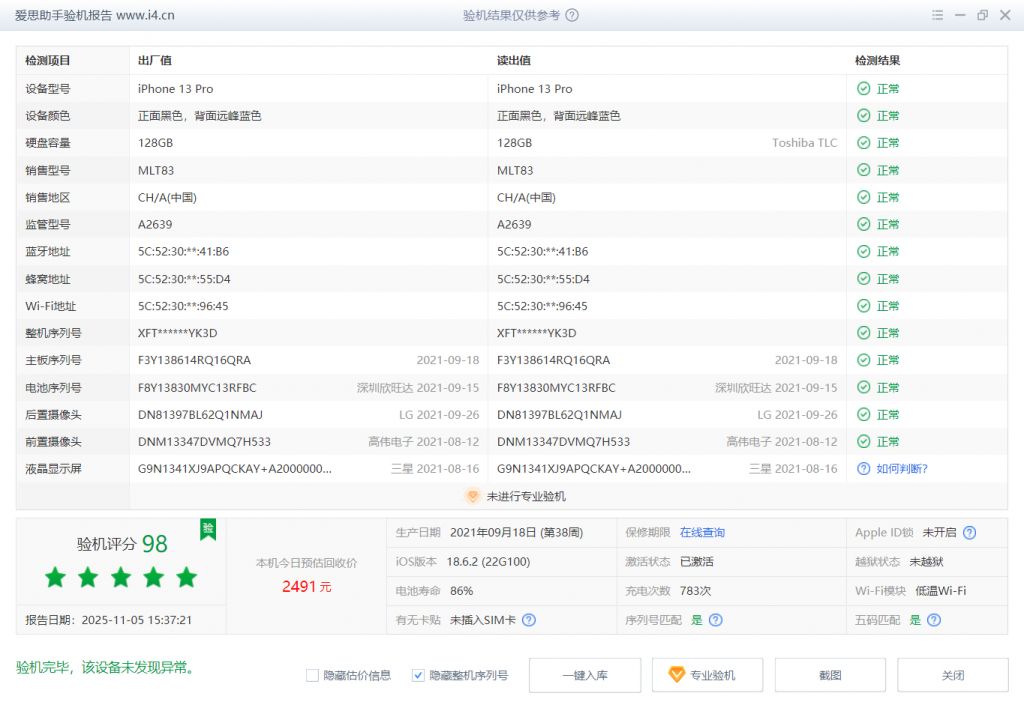The width and height of the screenshot is (1024, 708).
Task: Click the 截图 screenshot button
Action: click(830, 675)
